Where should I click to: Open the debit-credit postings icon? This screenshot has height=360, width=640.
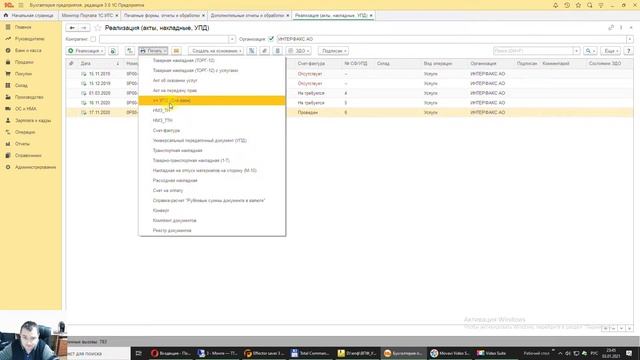pyautogui.click(x=129, y=51)
